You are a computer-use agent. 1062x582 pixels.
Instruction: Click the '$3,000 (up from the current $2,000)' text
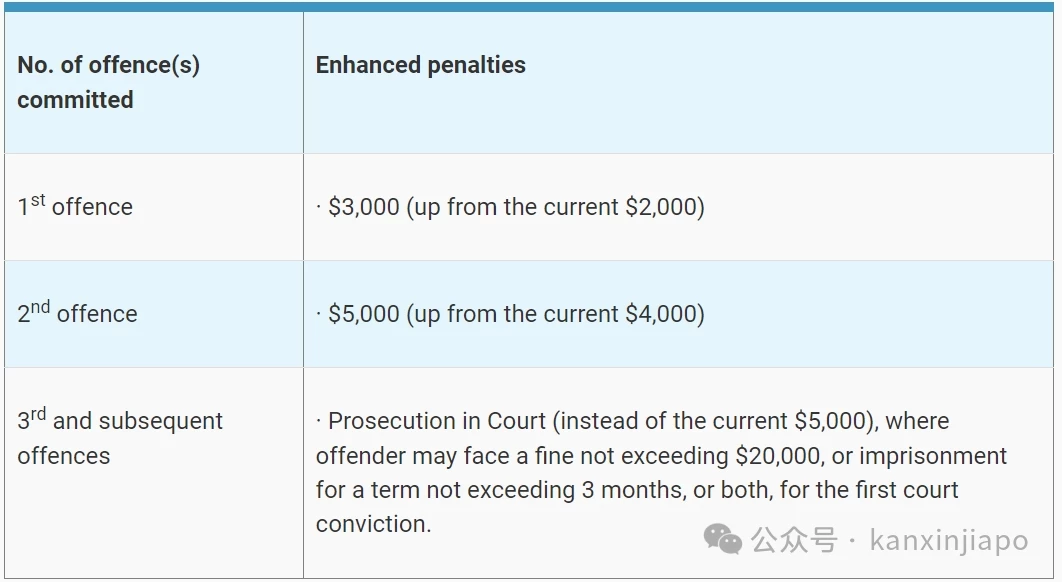516,207
